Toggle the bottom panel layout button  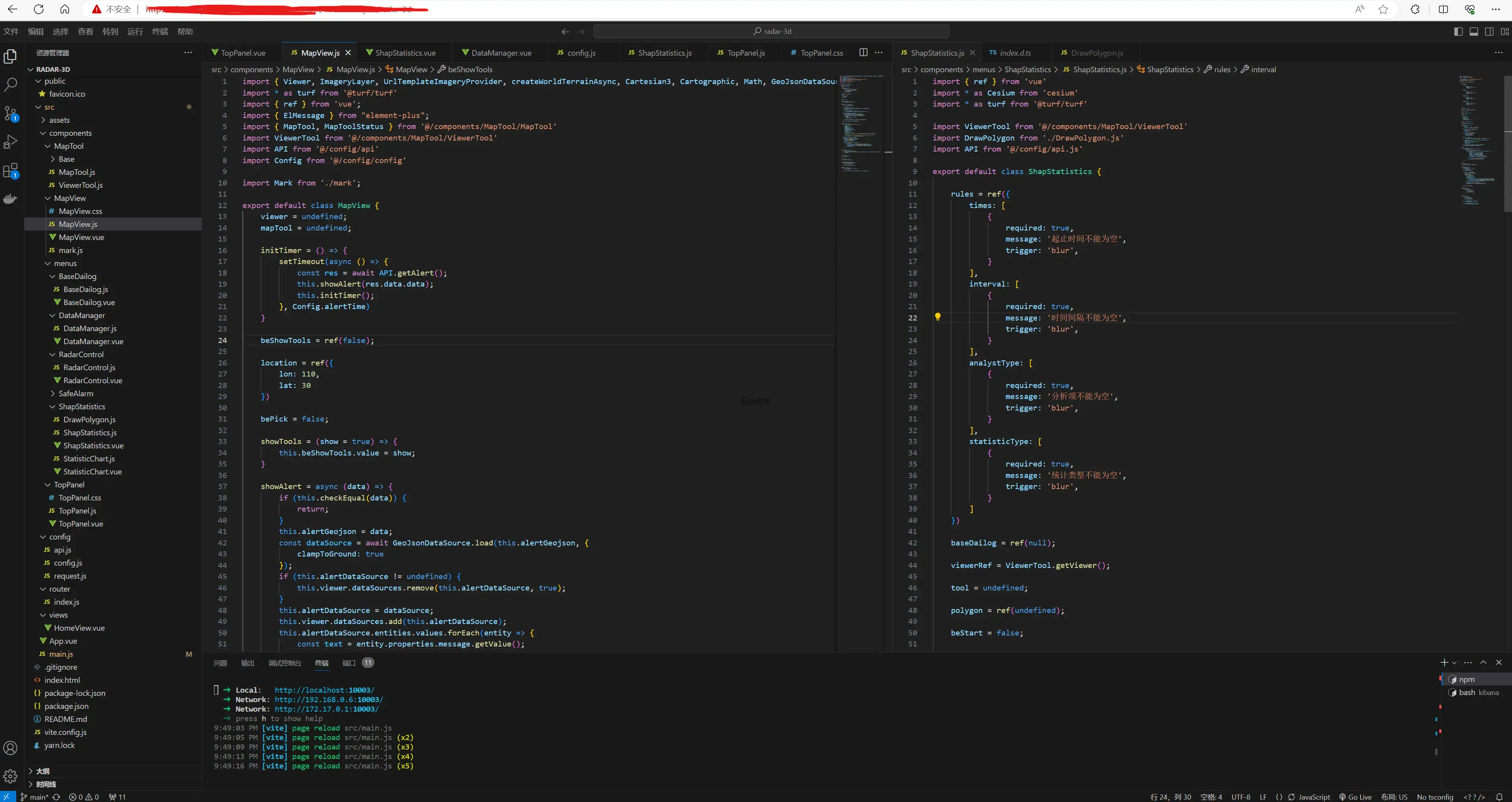(1473, 32)
